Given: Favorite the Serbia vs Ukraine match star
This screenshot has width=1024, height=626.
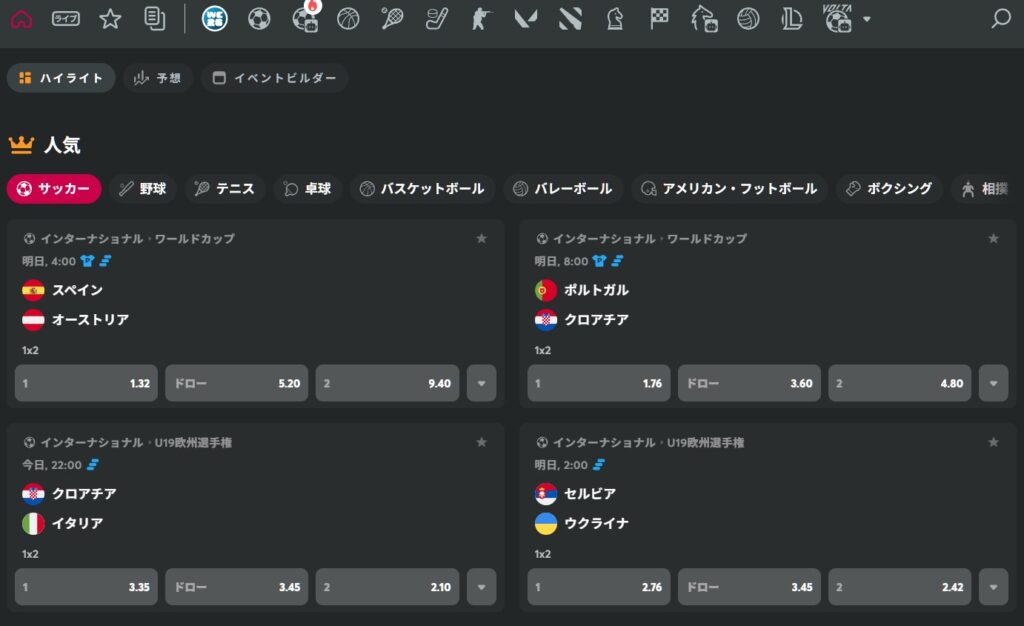Looking at the screenshot, I should point(993,443).
